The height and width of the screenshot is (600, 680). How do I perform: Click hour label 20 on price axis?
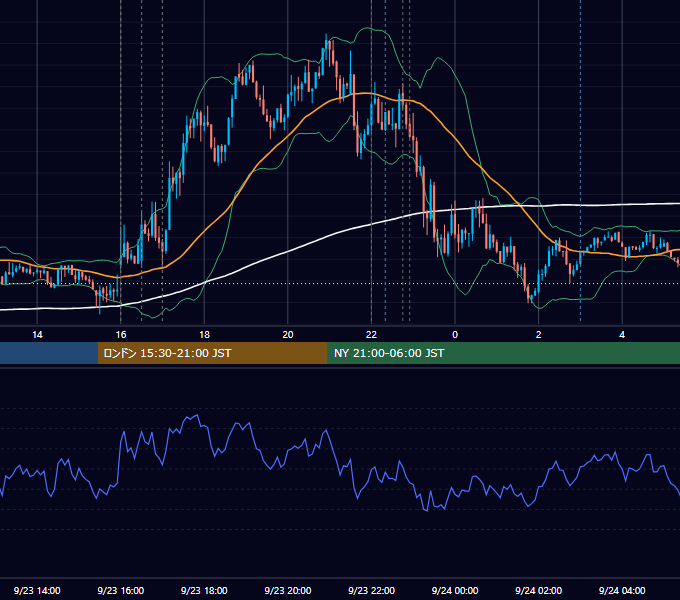[x=288, y=335]
